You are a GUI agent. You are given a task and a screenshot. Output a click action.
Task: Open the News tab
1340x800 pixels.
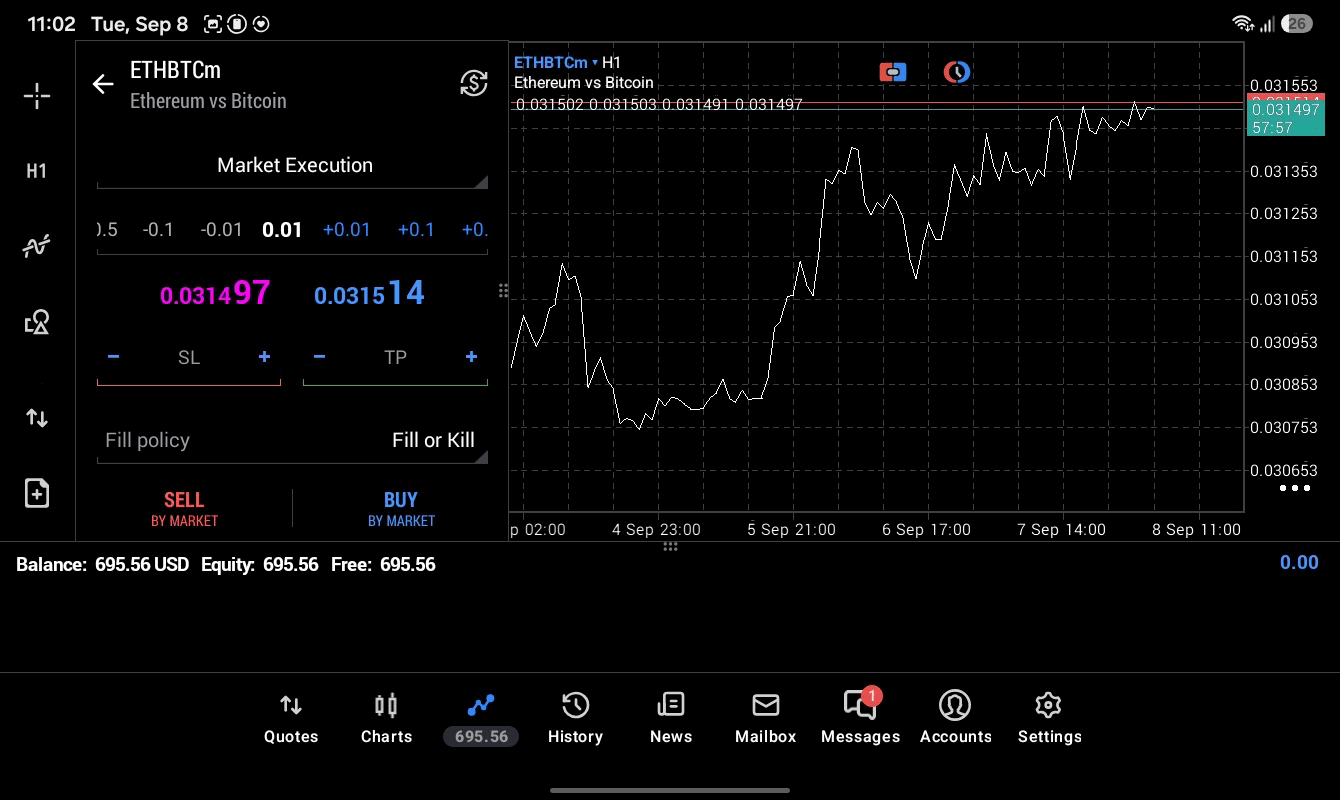pyautogui.click(x=671, y=718)
